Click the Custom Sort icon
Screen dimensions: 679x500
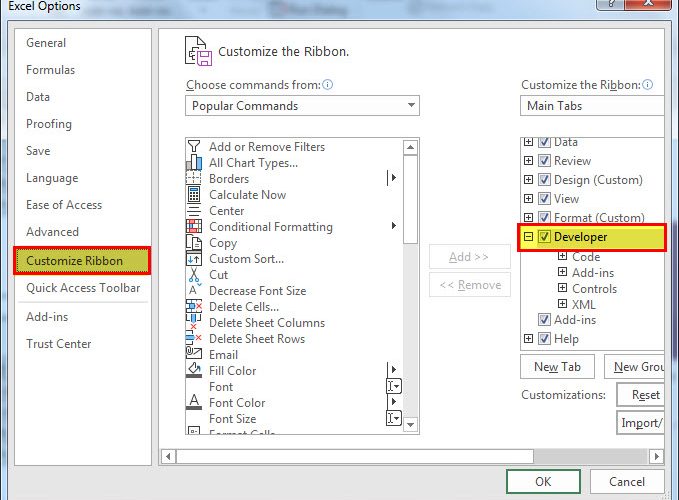[194, 258]
